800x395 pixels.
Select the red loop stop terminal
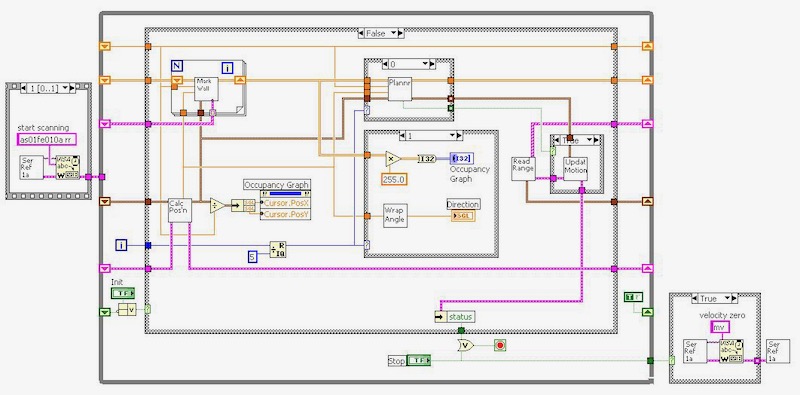pyautogui.click(x=500, y=345)
